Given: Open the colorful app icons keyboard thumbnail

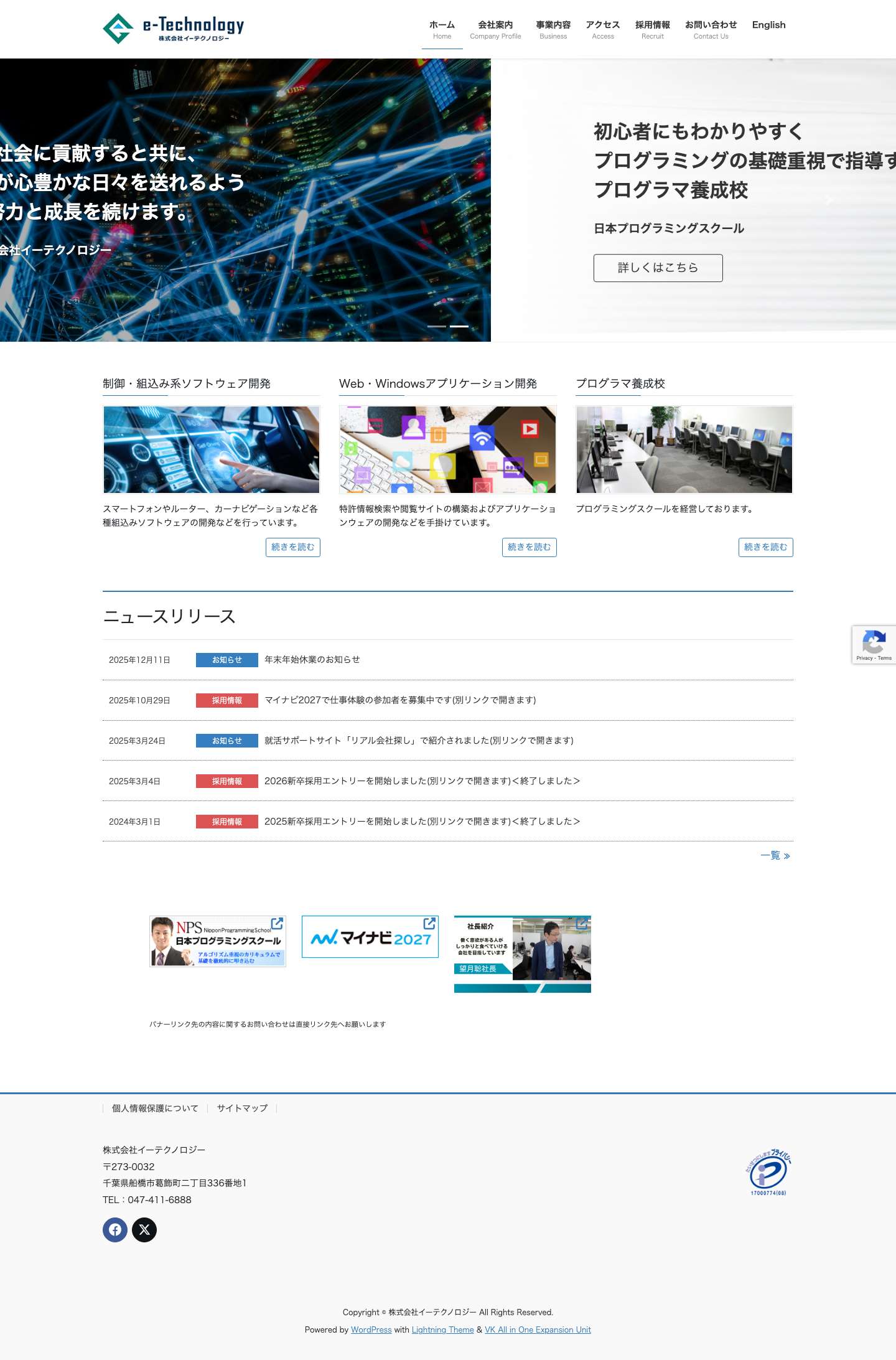Looking at the screenshot, I should (x=448, y=449).
